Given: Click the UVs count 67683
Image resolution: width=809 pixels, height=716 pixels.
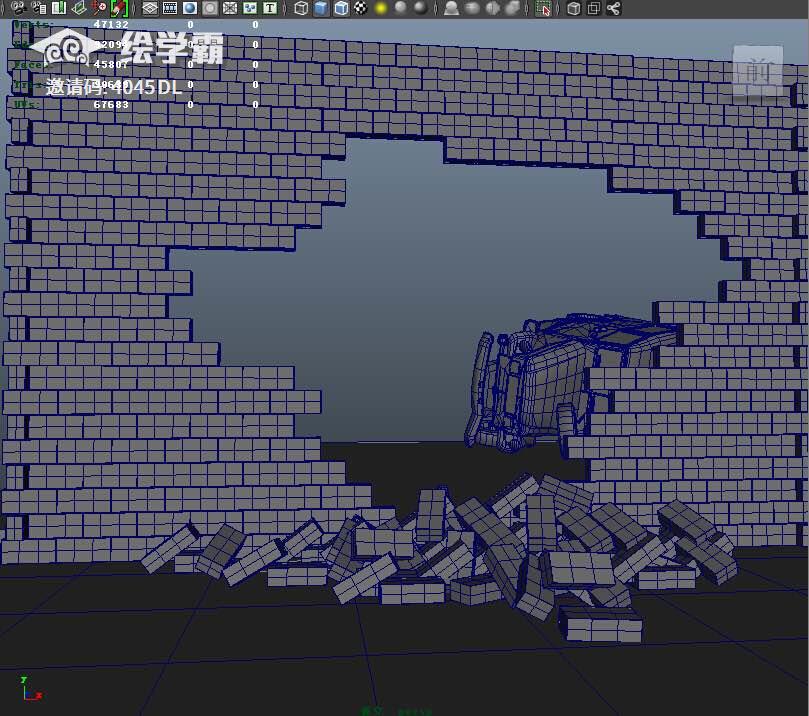Looking at the screenshot, I should pyautogui.click(x=111, y=105).
